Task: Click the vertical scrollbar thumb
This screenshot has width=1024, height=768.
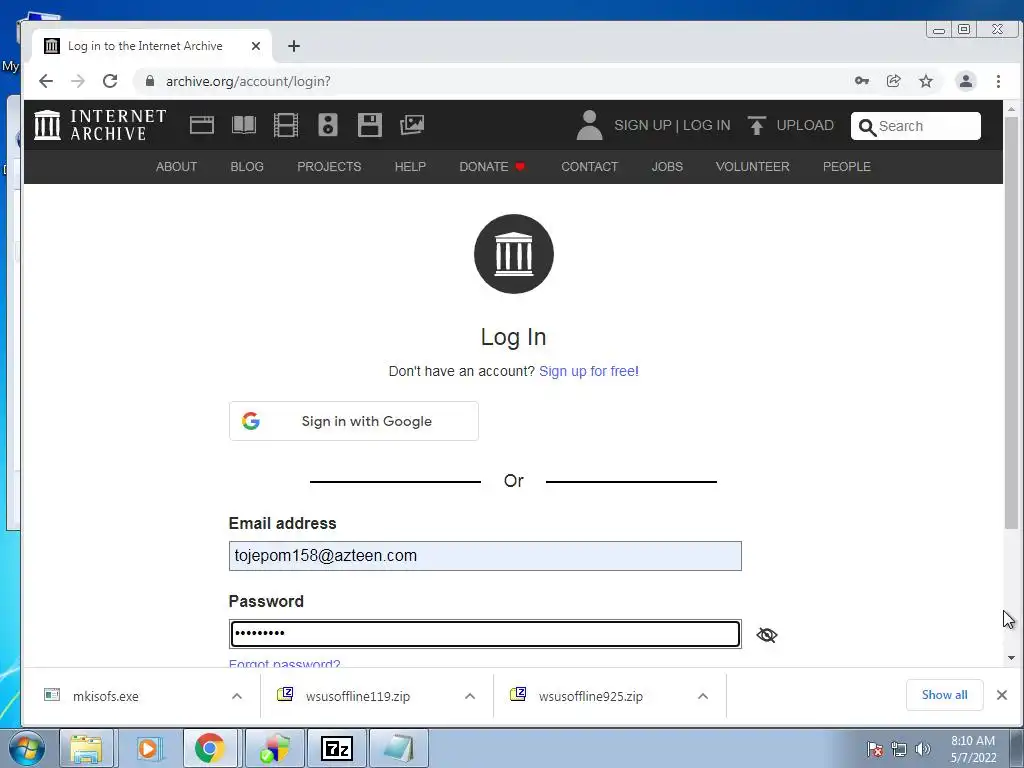Action: (x=1011, y=323)
